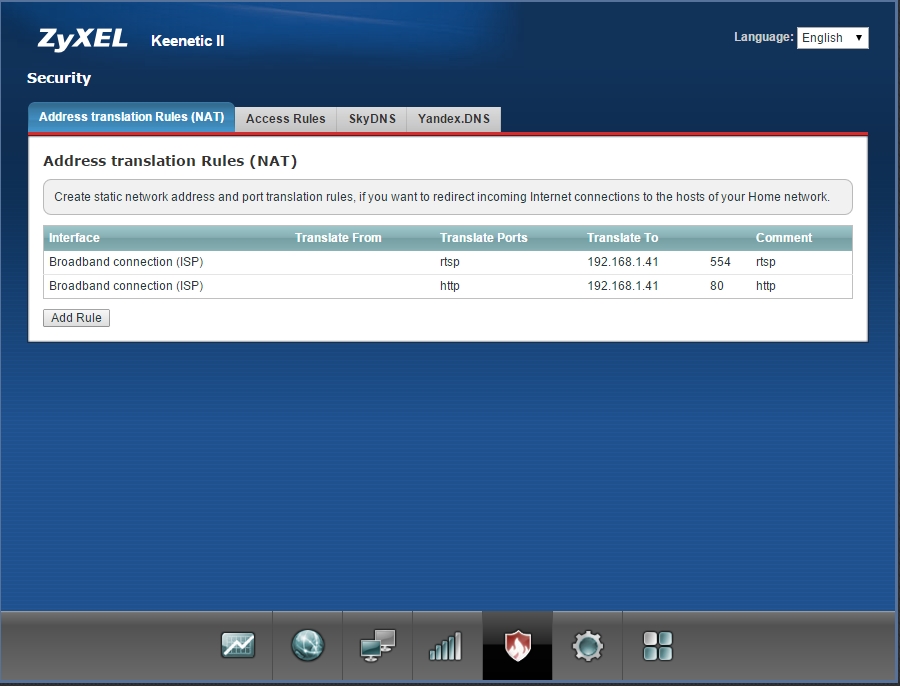Viewport: 900px width, 686px height.
Task: Switch to the Access Rules tab
Action: pos(285,119)
